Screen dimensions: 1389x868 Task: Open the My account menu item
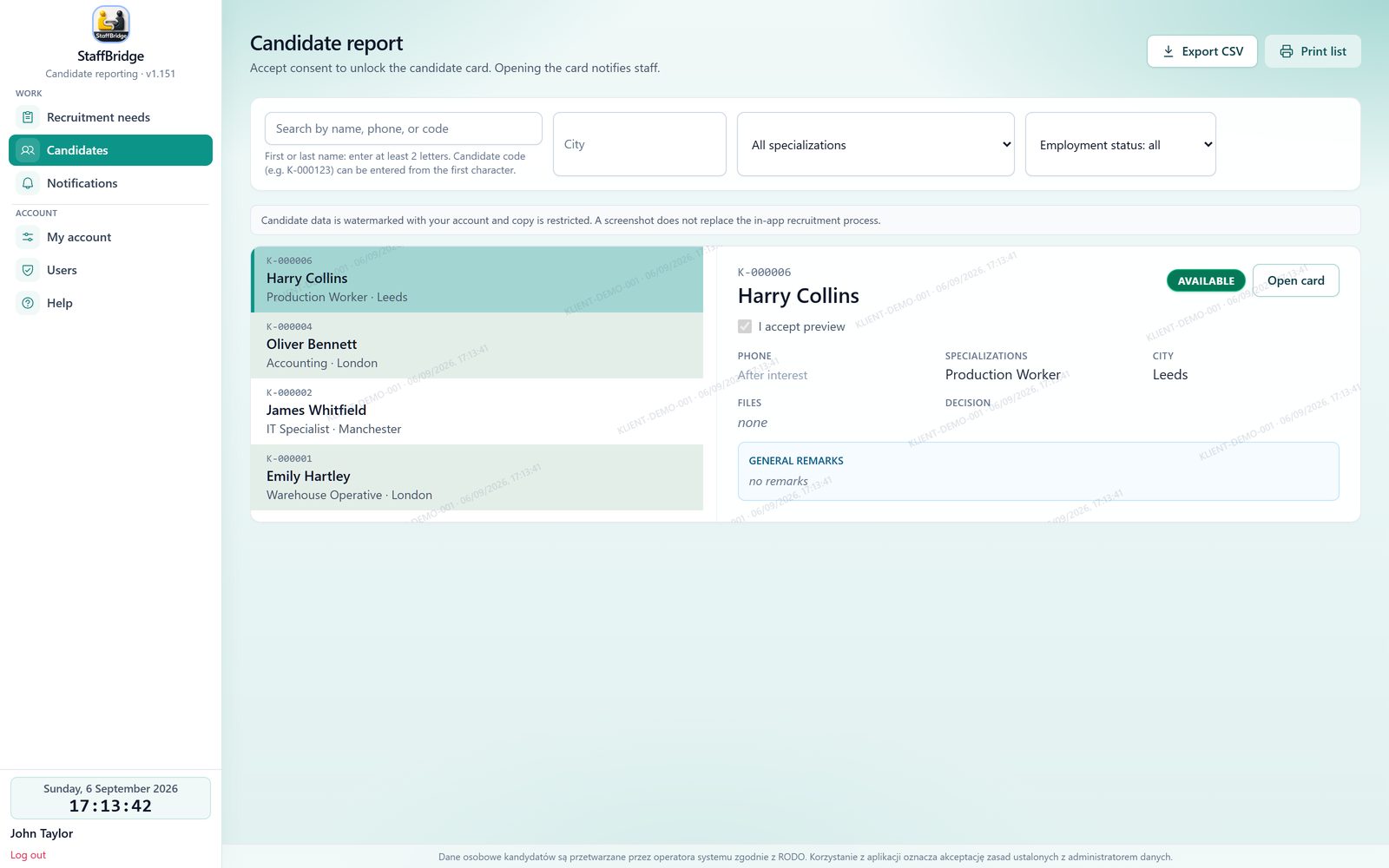110,237
